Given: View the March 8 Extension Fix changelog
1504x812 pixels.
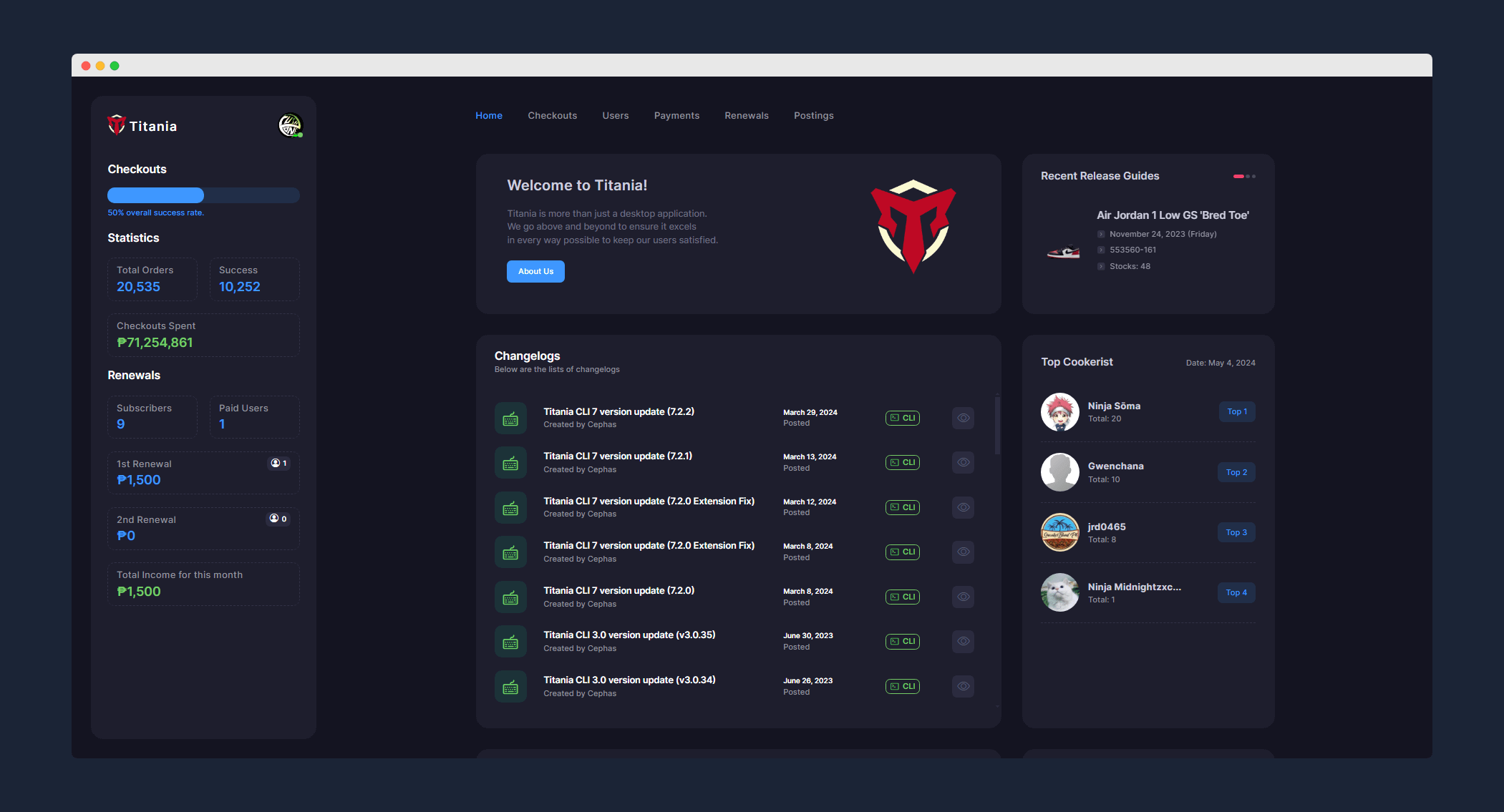Looking at the screenshot, I should 963,552.
